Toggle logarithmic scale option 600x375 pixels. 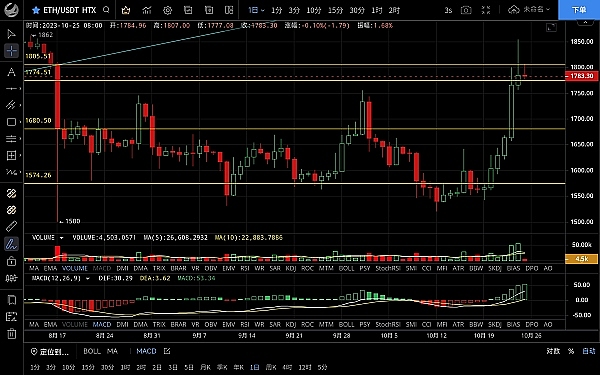553,351
